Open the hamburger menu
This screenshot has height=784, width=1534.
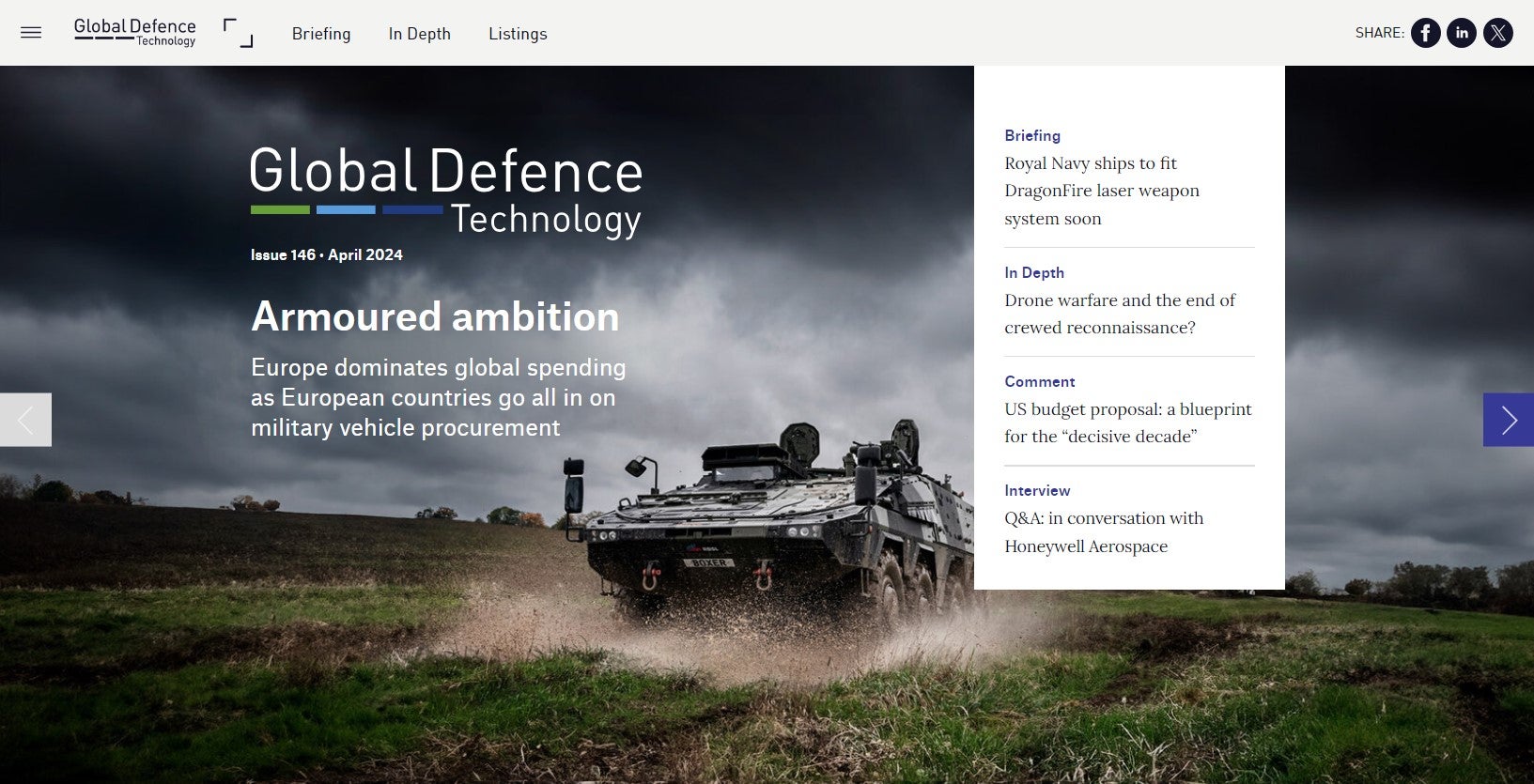(x=31, y=33)
